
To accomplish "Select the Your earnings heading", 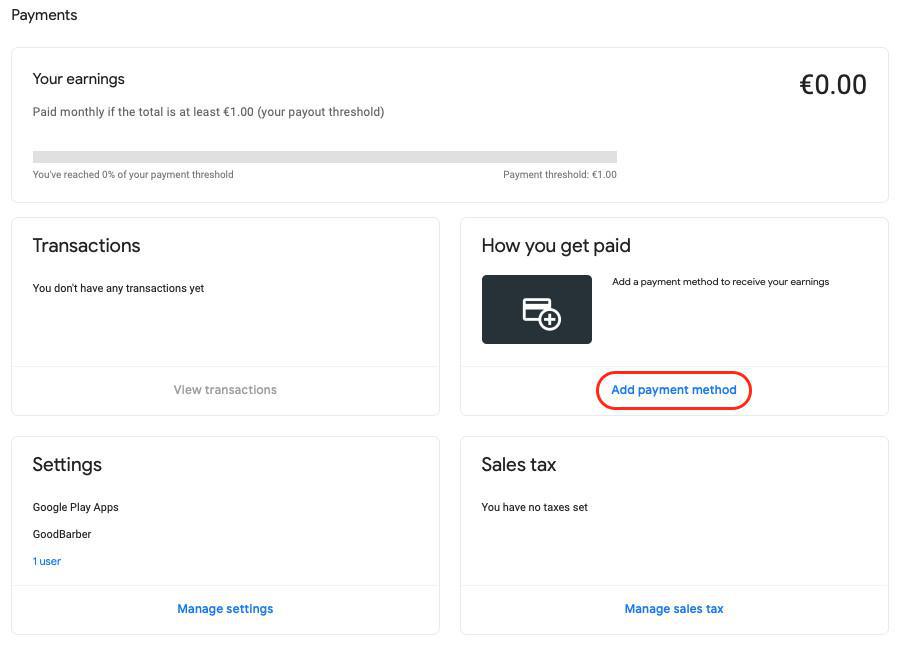I will click(78, 79).
